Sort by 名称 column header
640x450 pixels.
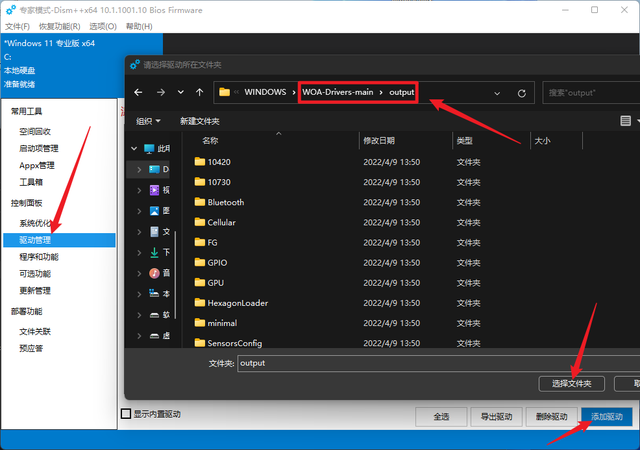pyautogui.click(x=210, y=140)
